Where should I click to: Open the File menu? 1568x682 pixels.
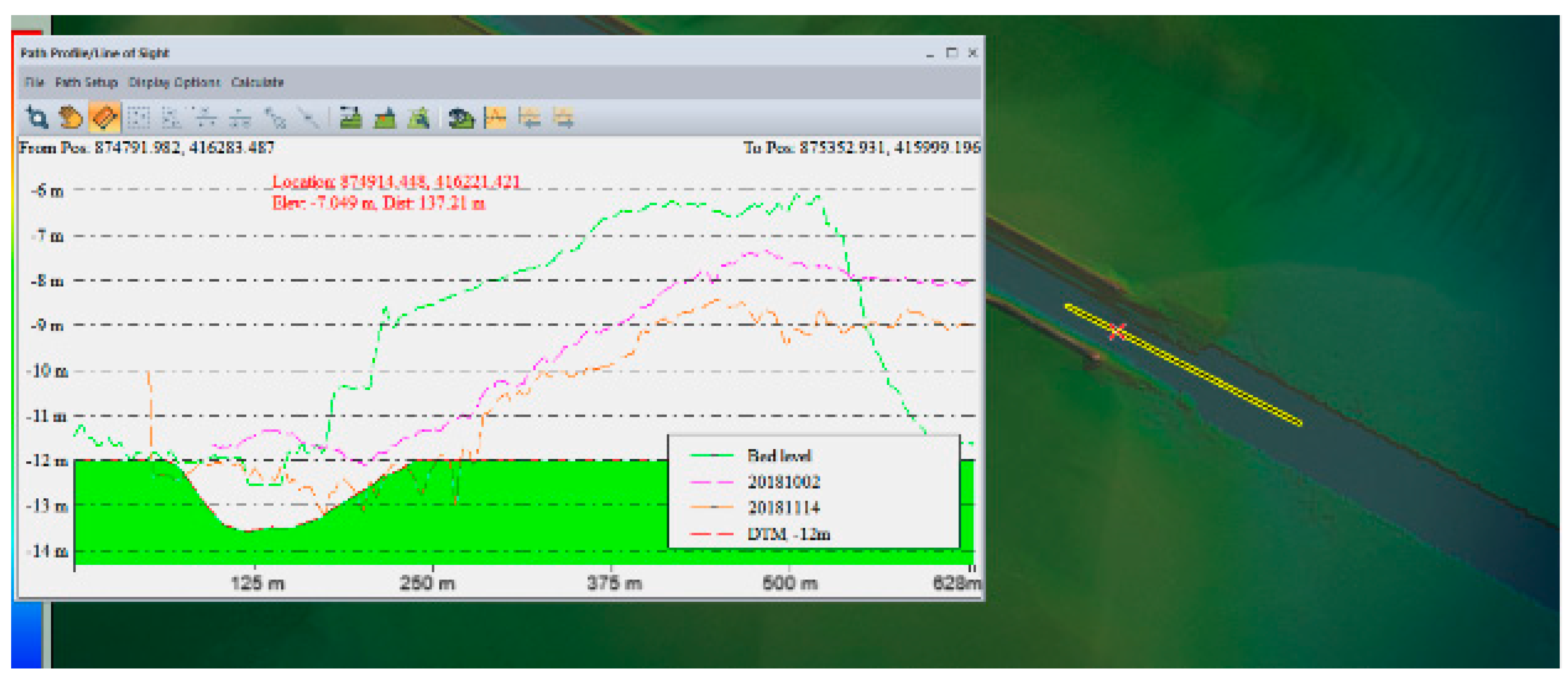coord(34,82)
